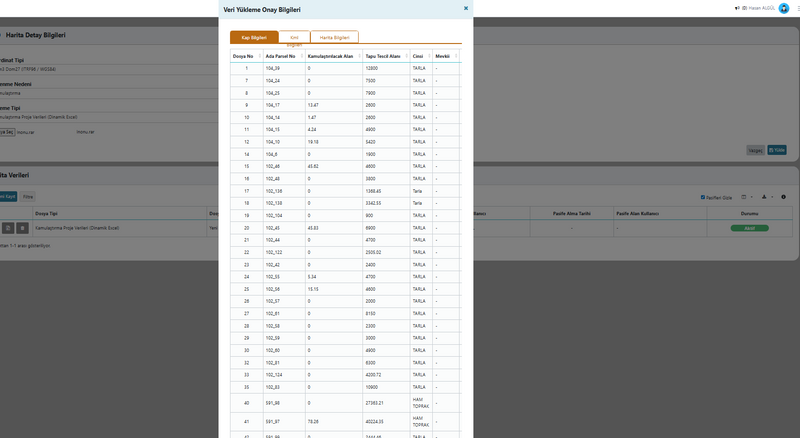800x438 pixels.
Task: Click the Filtre button
Action: pos(29,197)
